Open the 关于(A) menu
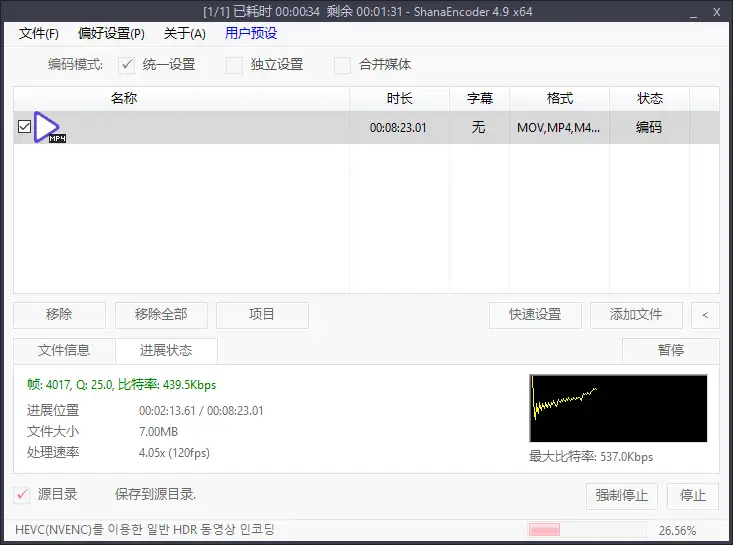 (184, 33)
